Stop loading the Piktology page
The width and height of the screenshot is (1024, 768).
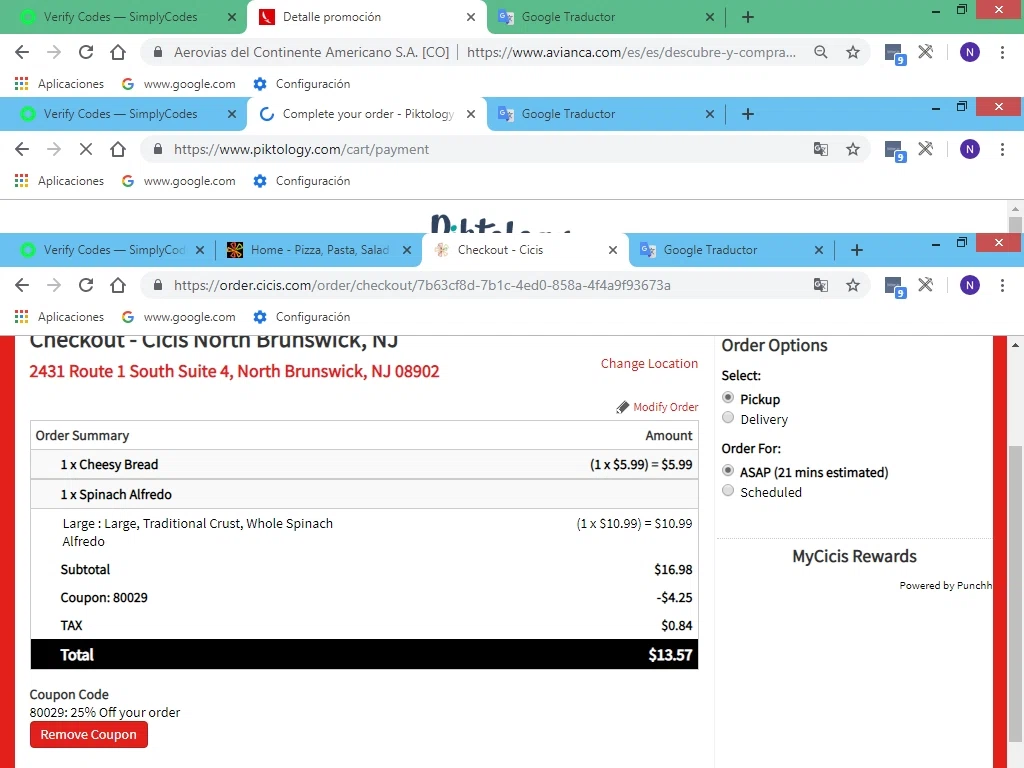86,150
